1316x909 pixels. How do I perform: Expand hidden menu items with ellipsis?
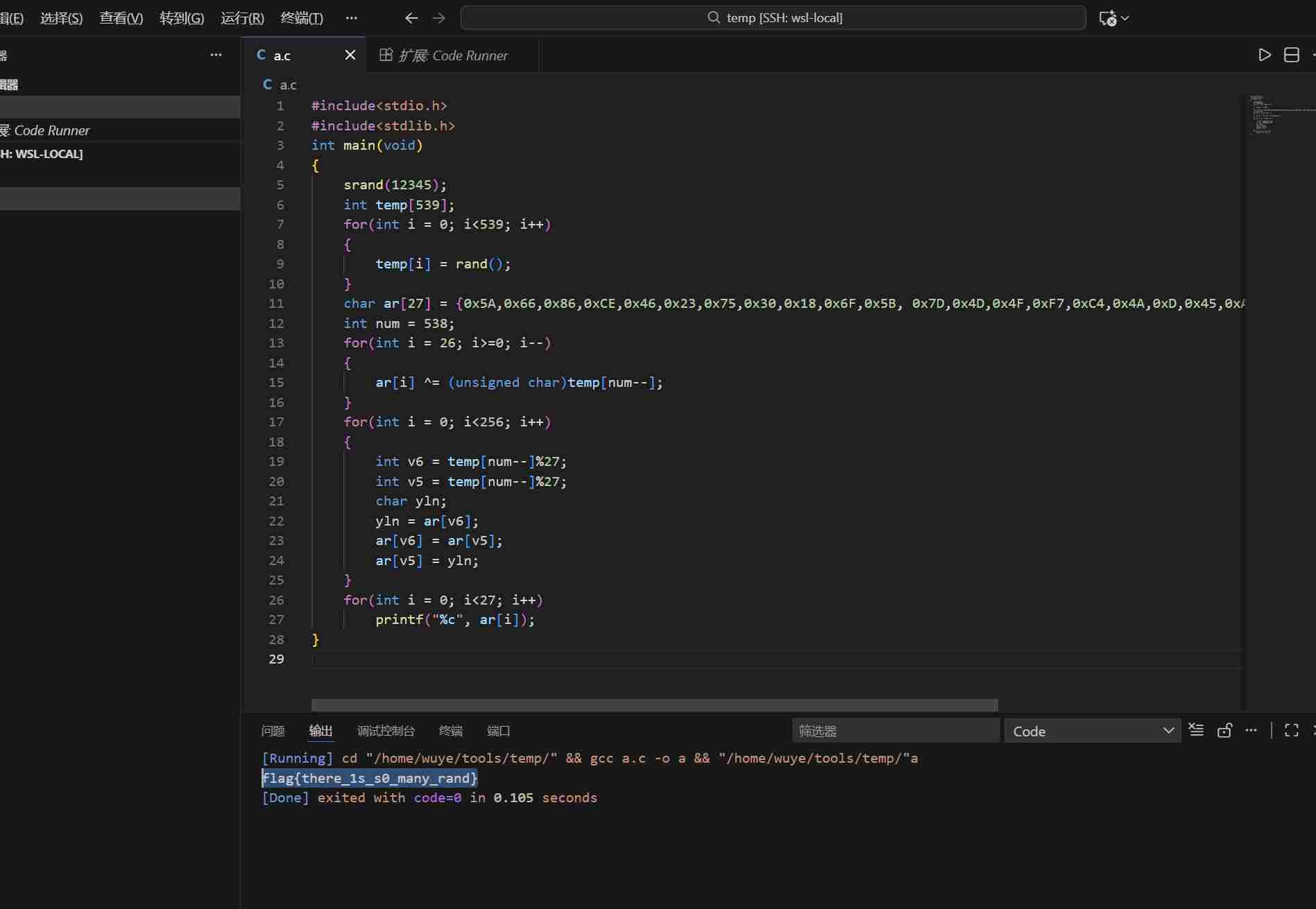point(351,18)
